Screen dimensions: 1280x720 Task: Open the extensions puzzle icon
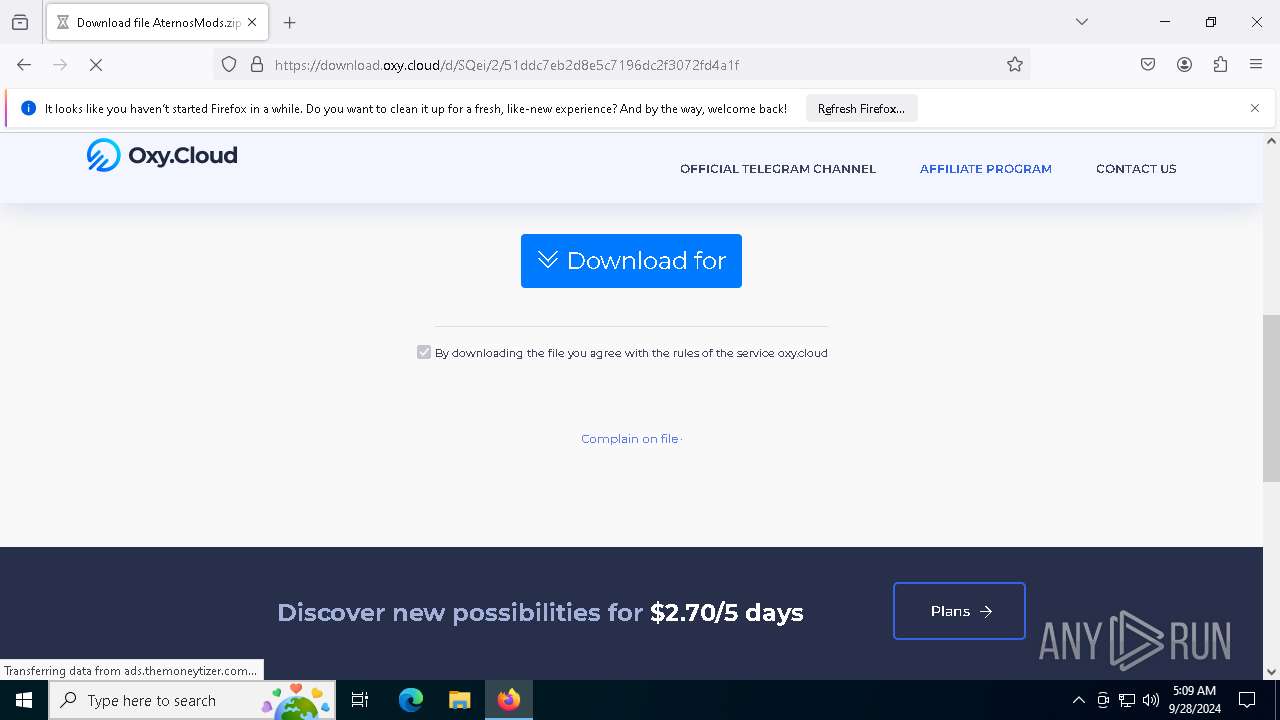click(x=1220, y=65)
